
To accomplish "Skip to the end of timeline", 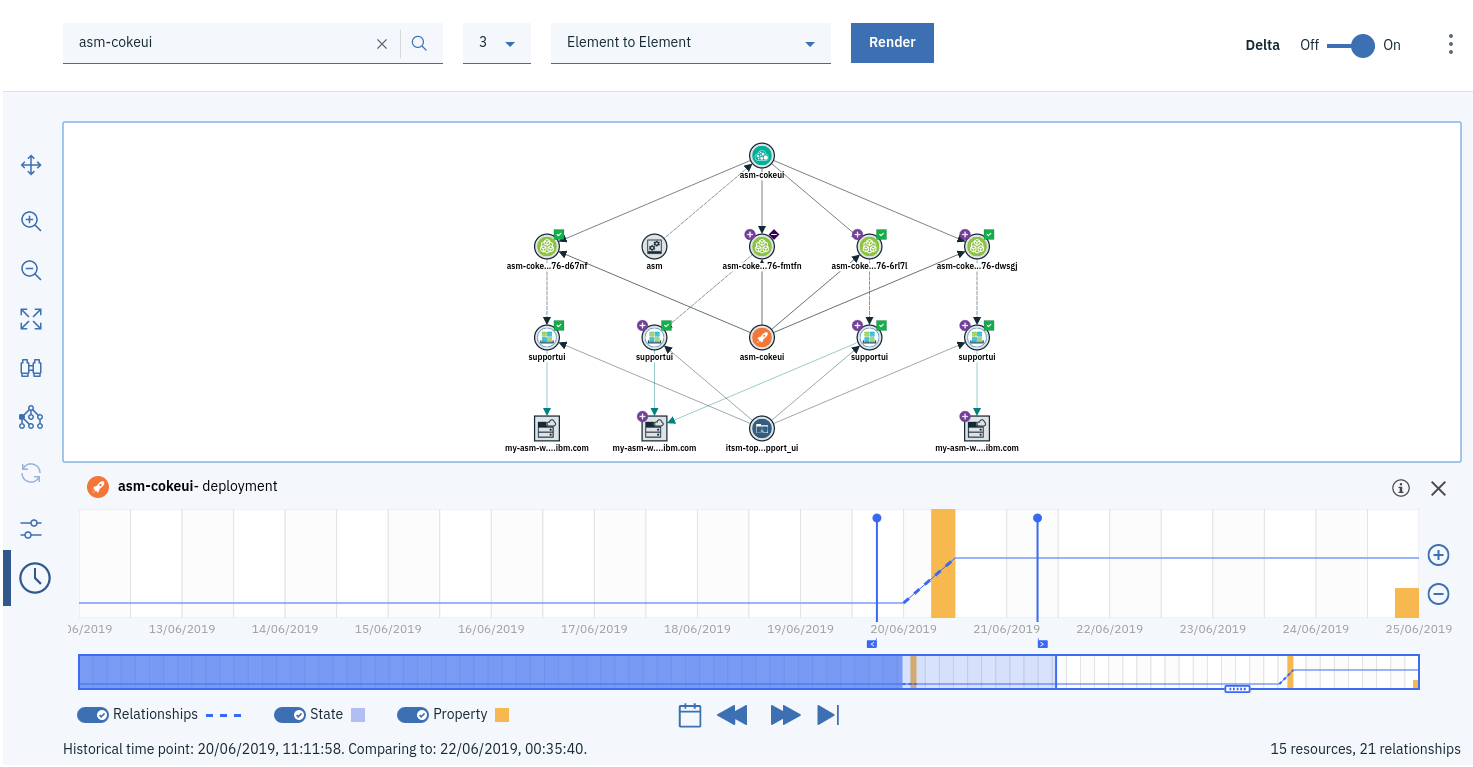I will click(x=827, y=715).
